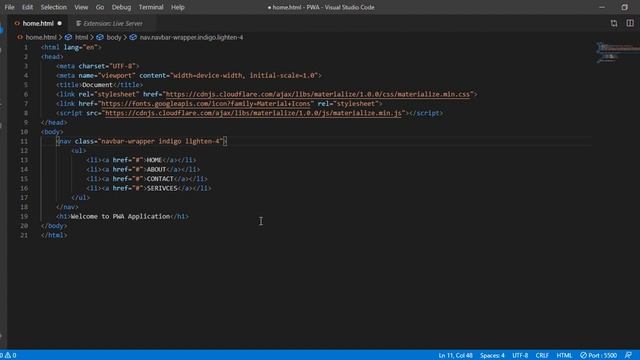Switch to the home.html editor tab
640x360 pixels.
click(x=38, y=24)
